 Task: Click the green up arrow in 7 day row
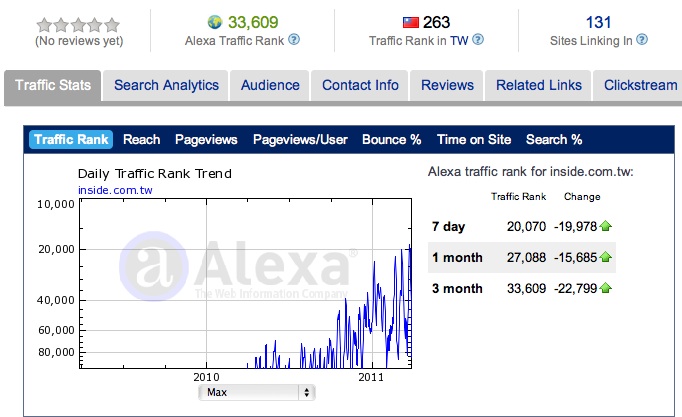605,226
